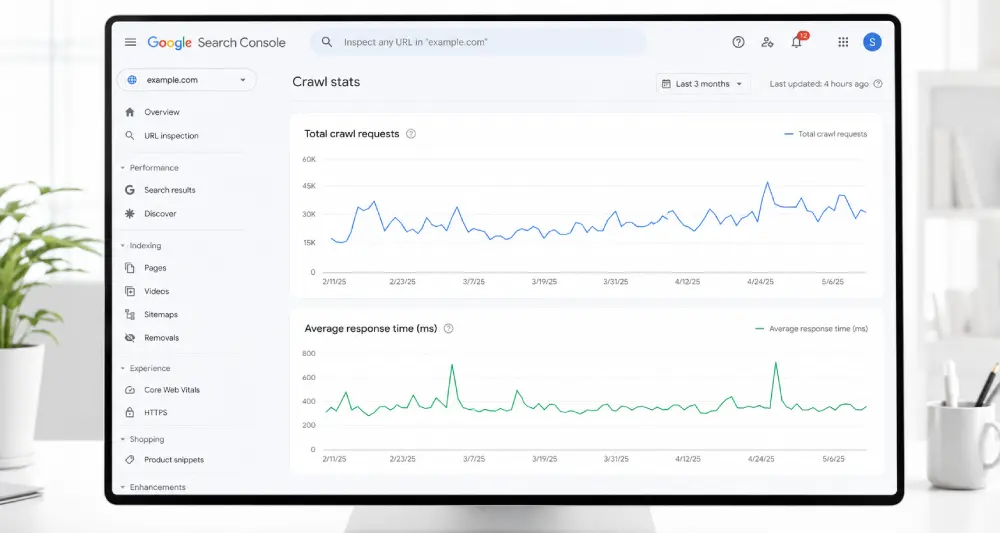The height and width of the screenshot is (533, 1000).
Task: Collapse the Indexing section
Action: coord(122,245)
